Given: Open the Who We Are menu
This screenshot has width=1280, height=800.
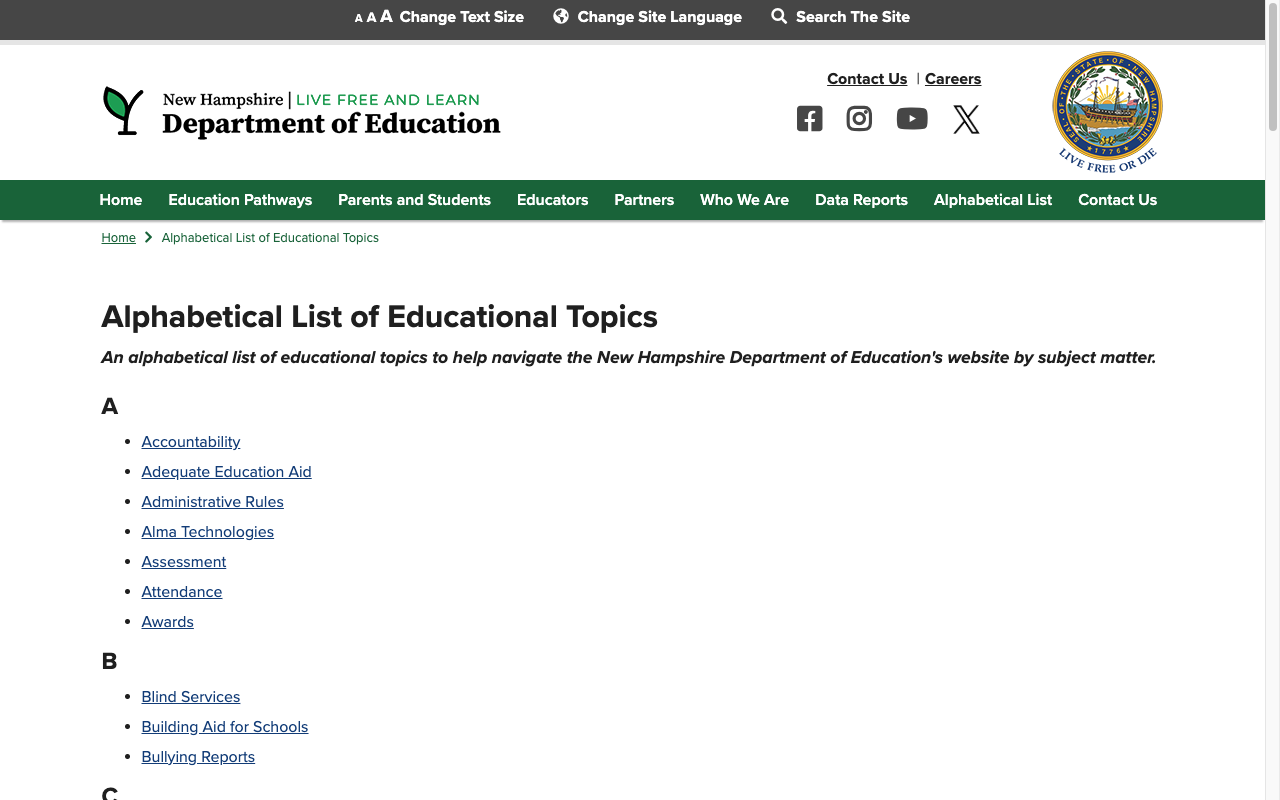Looking at the screenshot, I should [744, 200].
